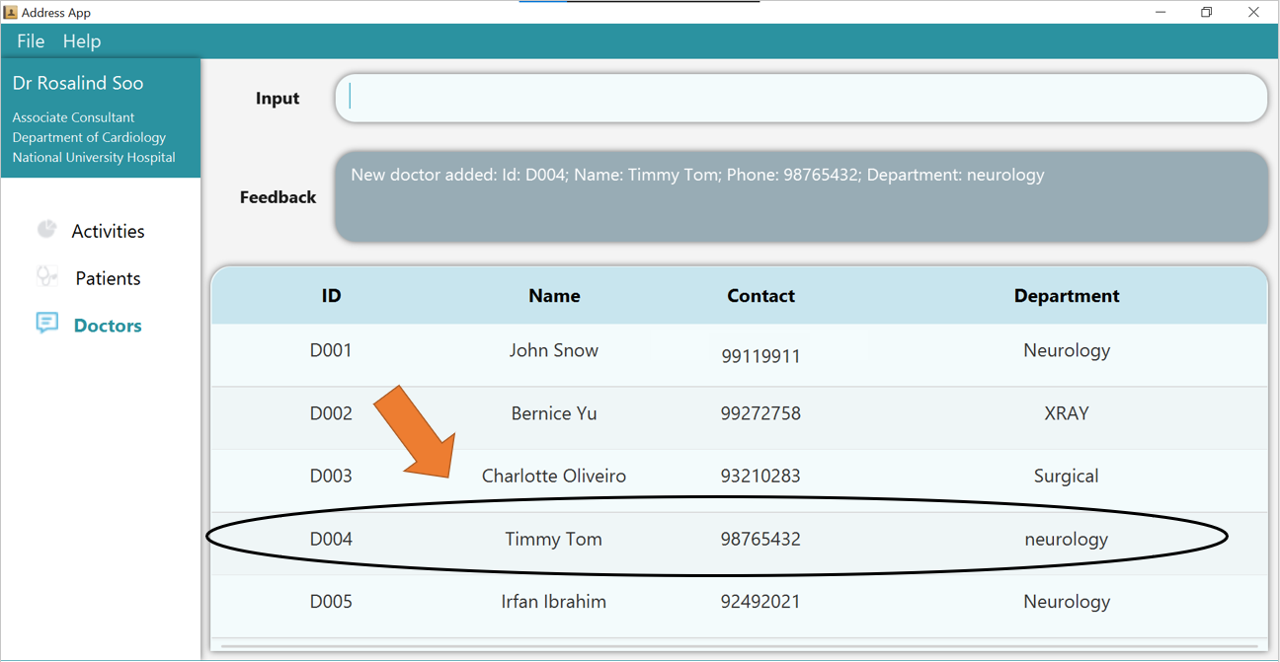1280x662 pixels.
Task: Restore down the application window
Action: [1207, 12]
